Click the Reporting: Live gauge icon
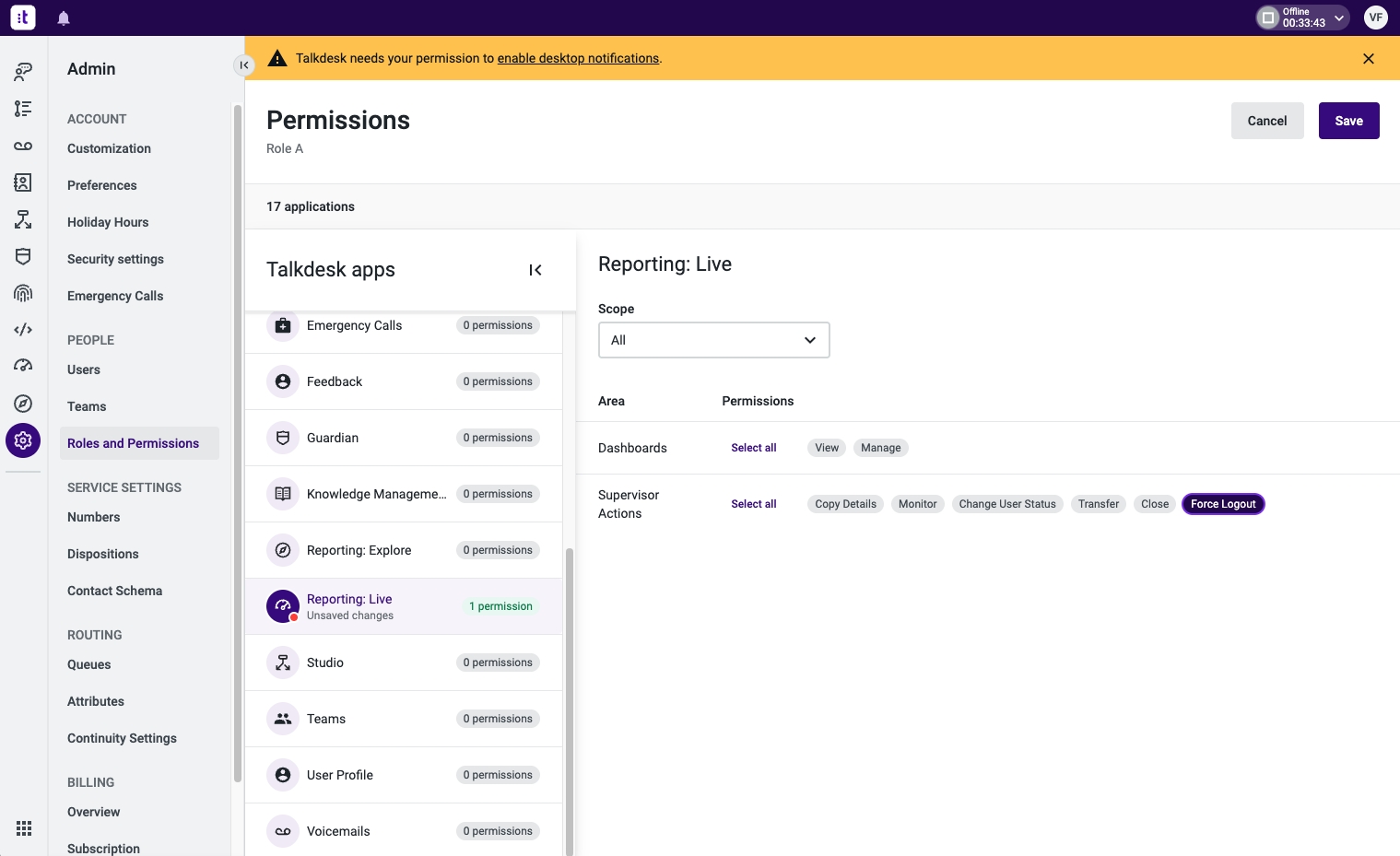1400x856 pixels. [283, 606]
